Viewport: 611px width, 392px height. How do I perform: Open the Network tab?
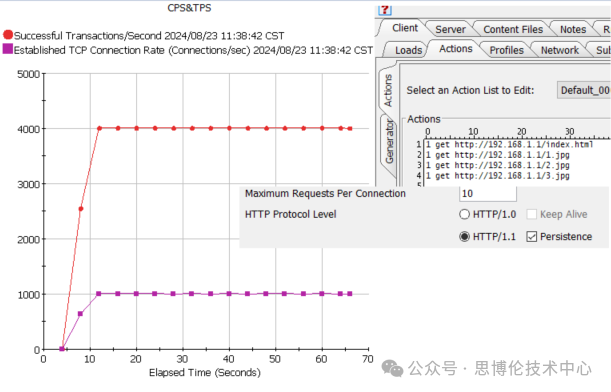pyautogui.click(x=560, y=50)
